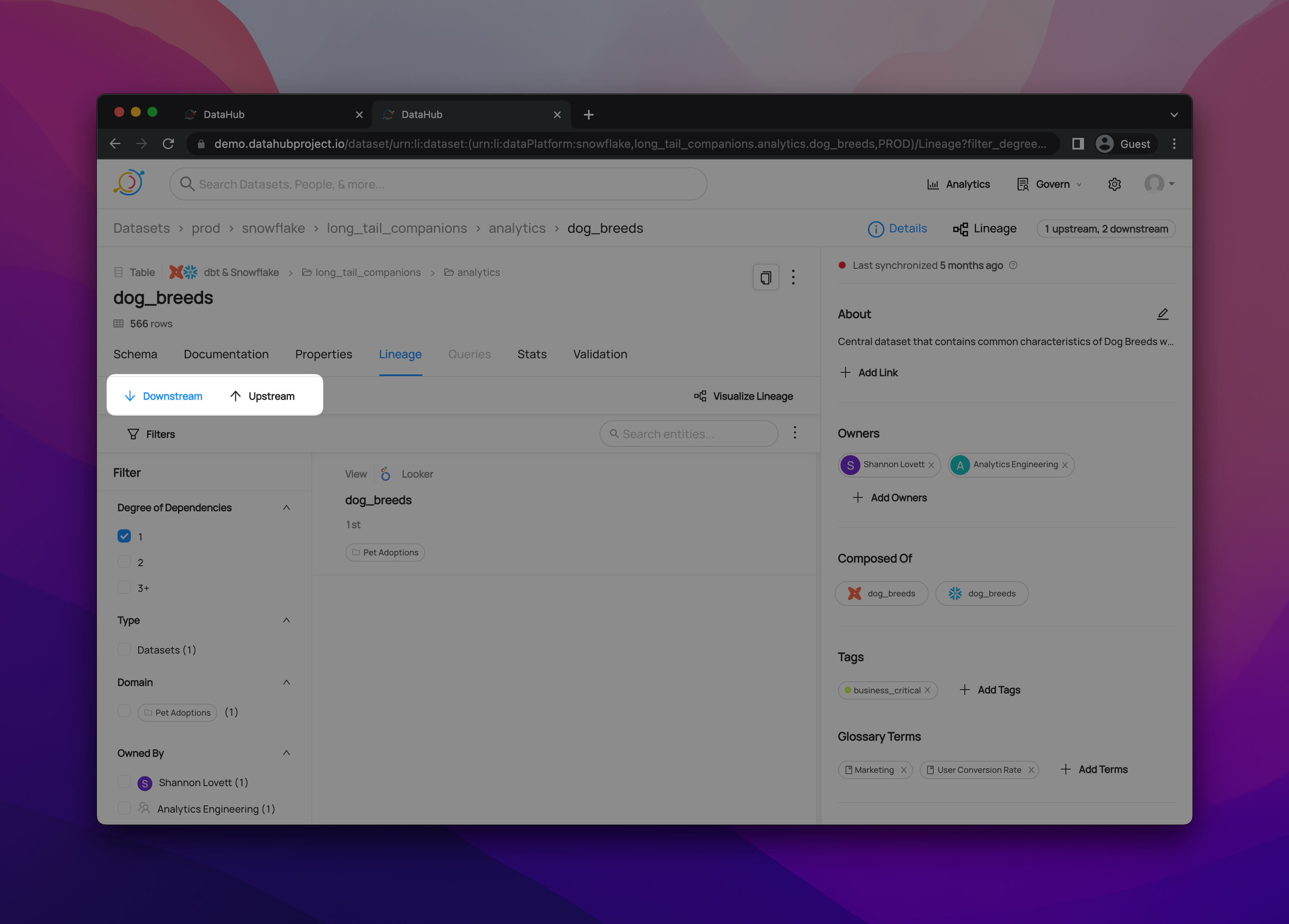Remove business_critical tag with X icon
1289x924 pixels.
click(928, 690)
